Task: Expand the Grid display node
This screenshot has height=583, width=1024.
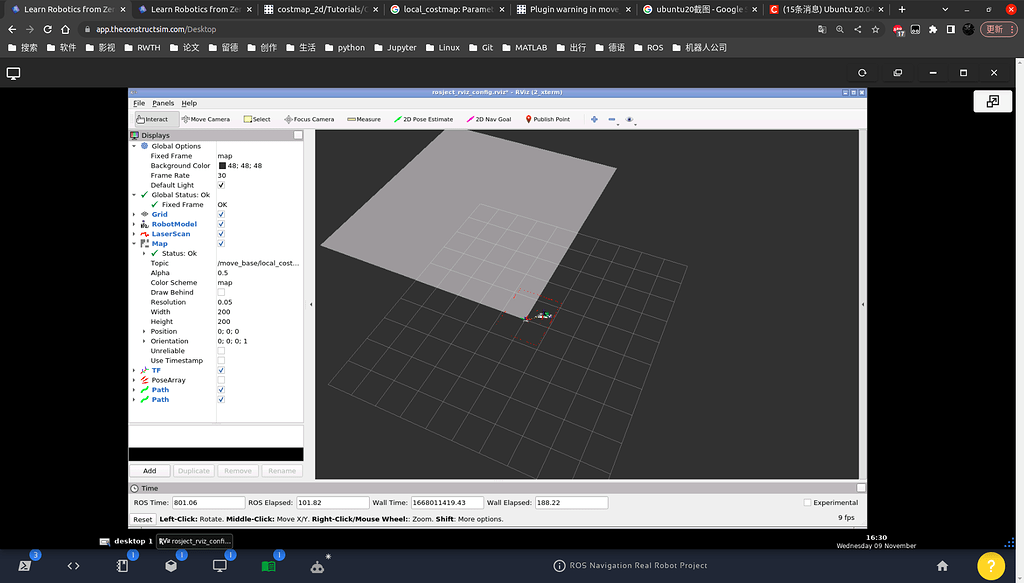Action: coord(135,214)
